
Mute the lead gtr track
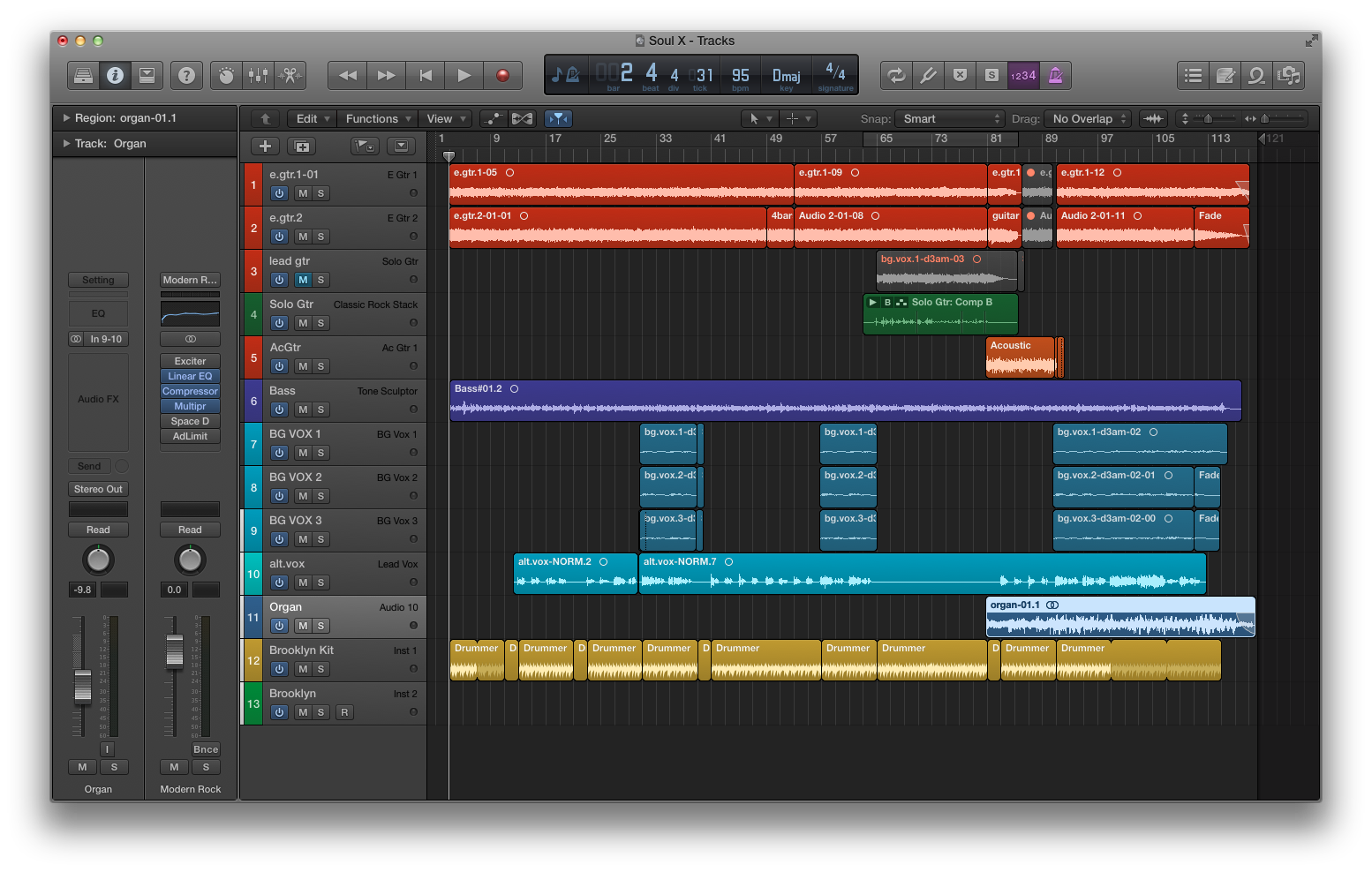pos(303,280)
